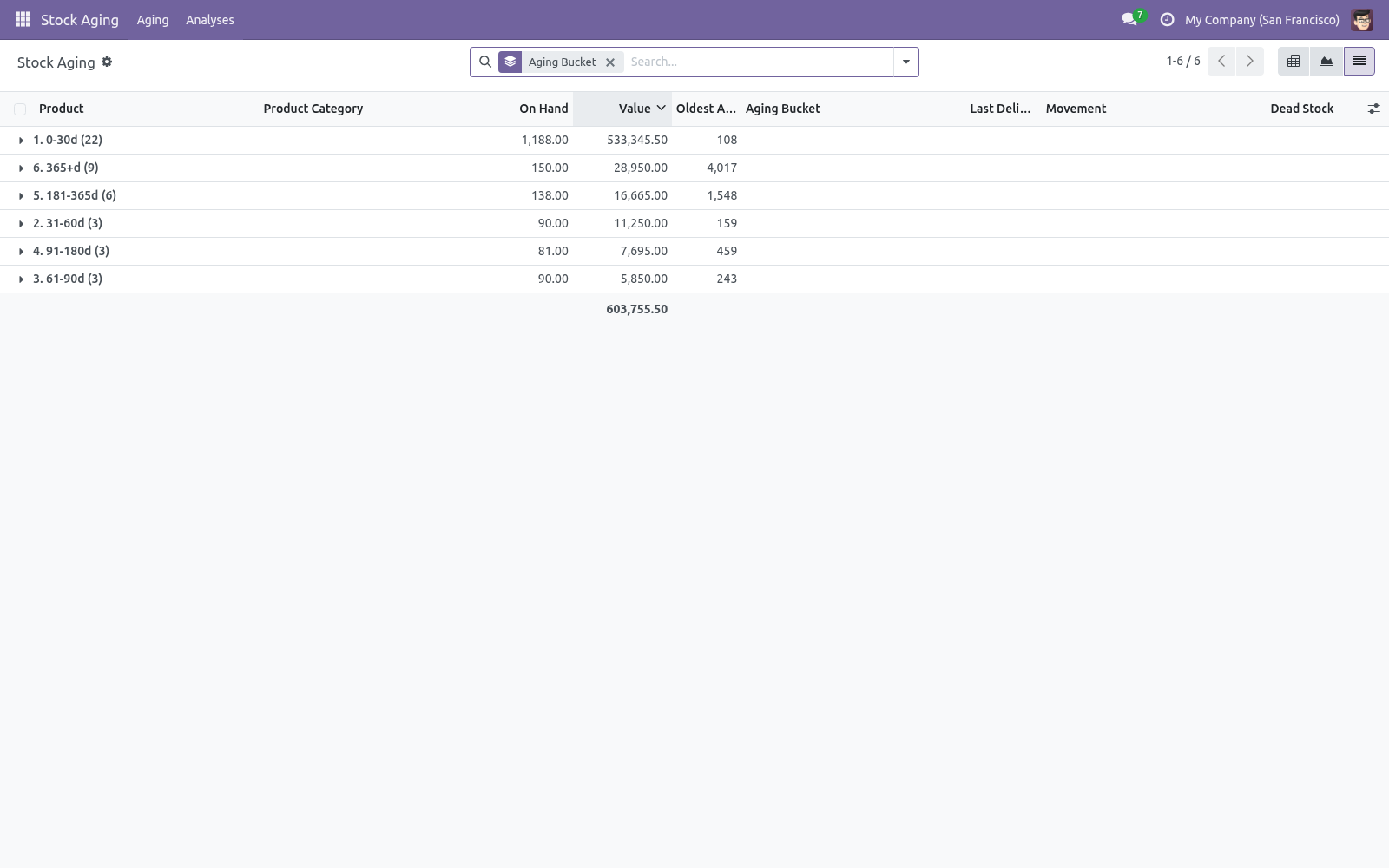
Task: Open the user avatar menu
Action: (x=1362, y=19)
